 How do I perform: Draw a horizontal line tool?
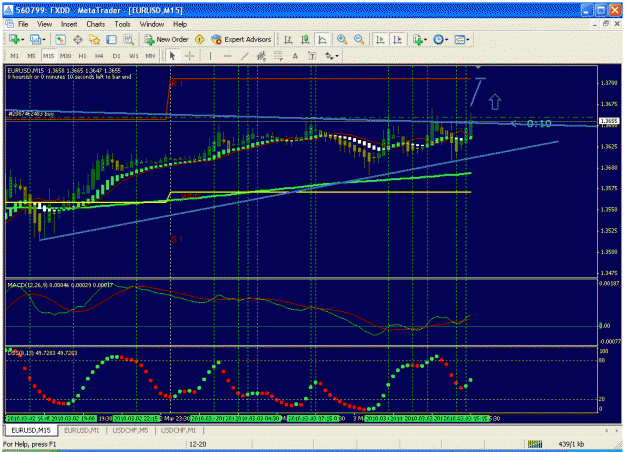(x=228, y=56)
